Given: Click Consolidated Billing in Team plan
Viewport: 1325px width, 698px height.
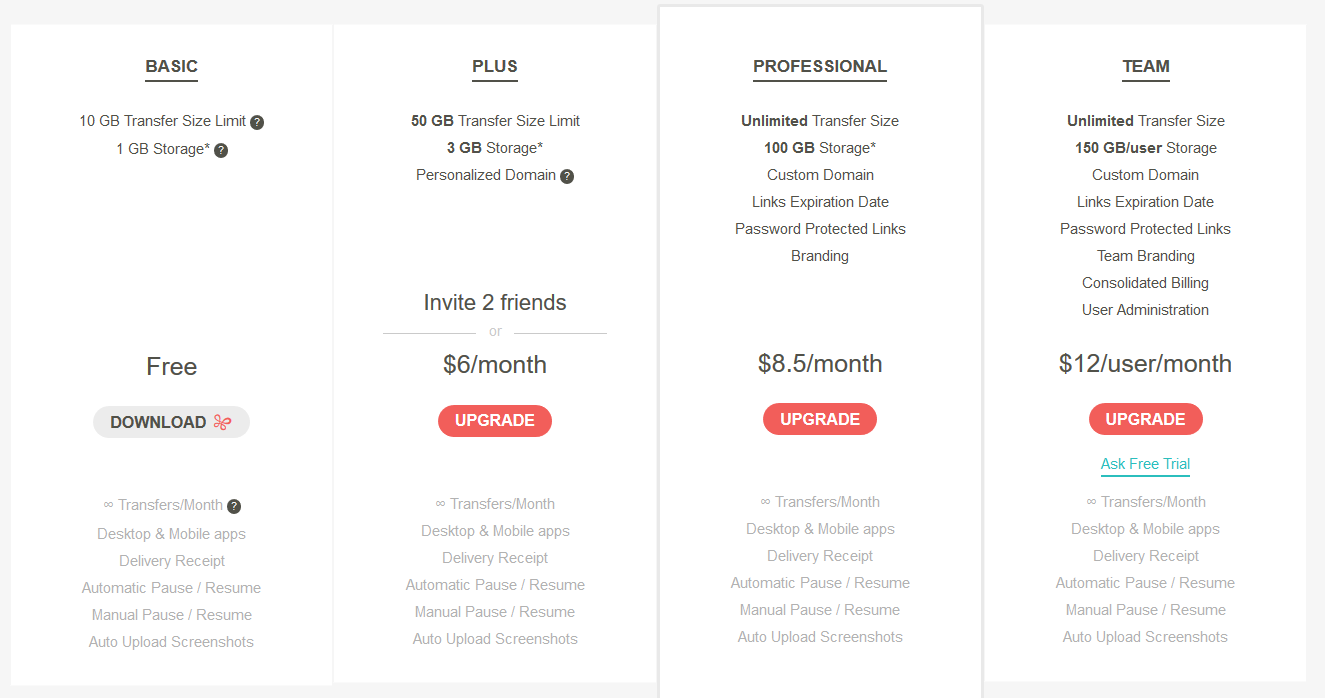Looking at the screenshot, I should tap(1145, 283).
